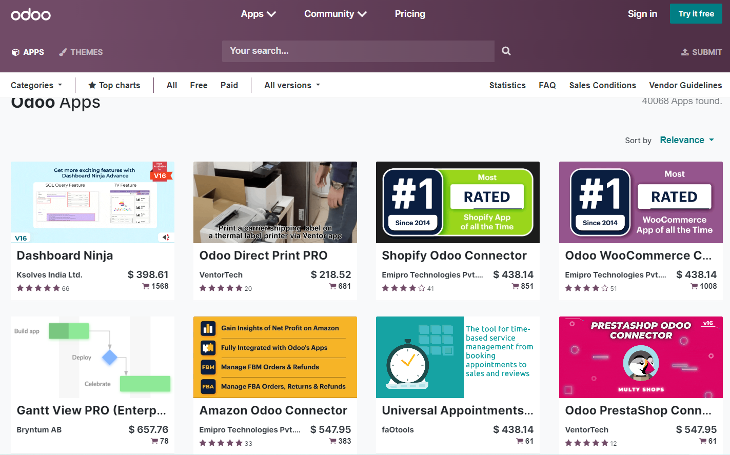Open the Apps dropdown in top navigation
This screenshot has width=730, height=455.
coord(258,14)
